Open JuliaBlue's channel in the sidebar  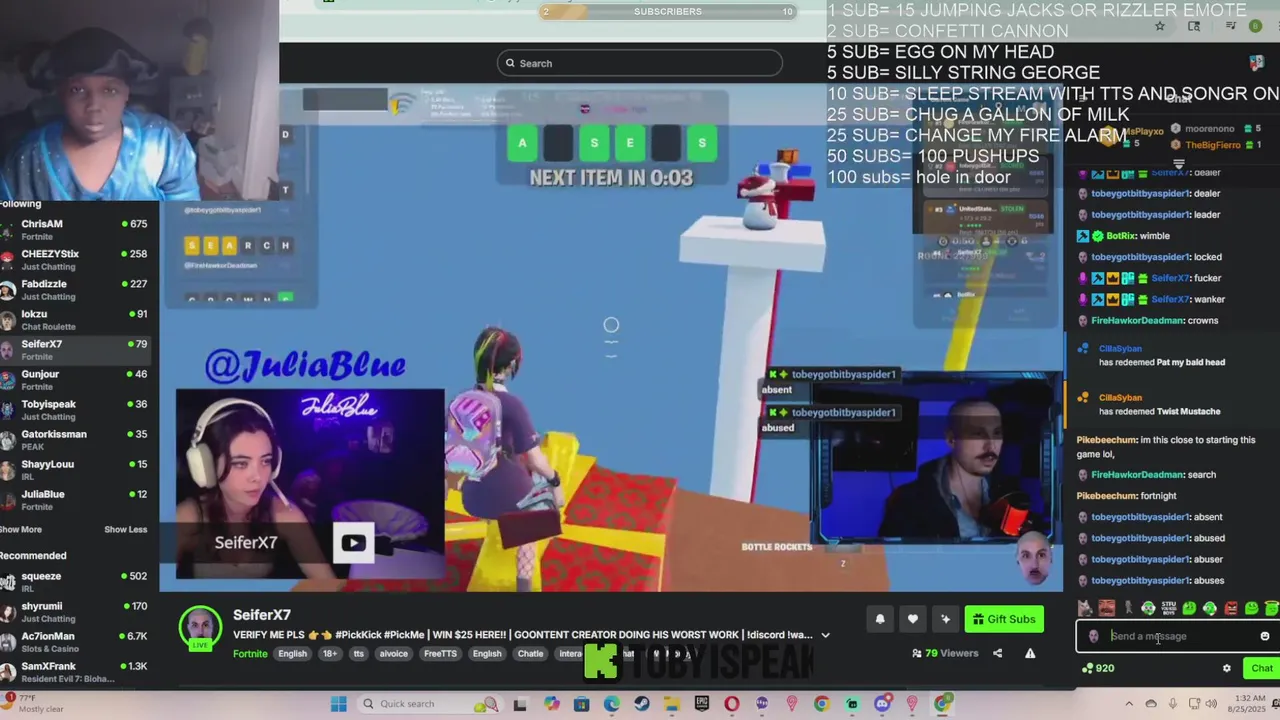pos(75,500)
